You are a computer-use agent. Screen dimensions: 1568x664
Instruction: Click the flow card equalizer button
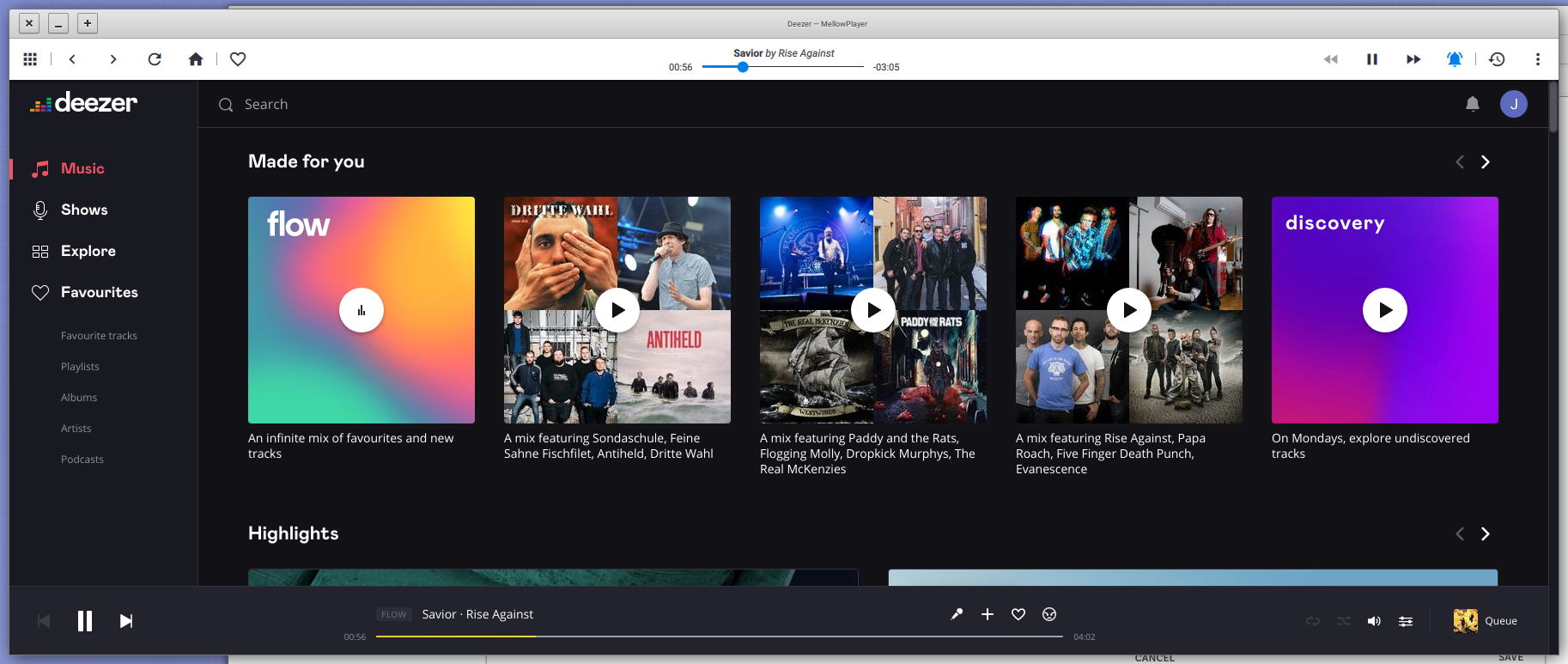tap(362, 310)
